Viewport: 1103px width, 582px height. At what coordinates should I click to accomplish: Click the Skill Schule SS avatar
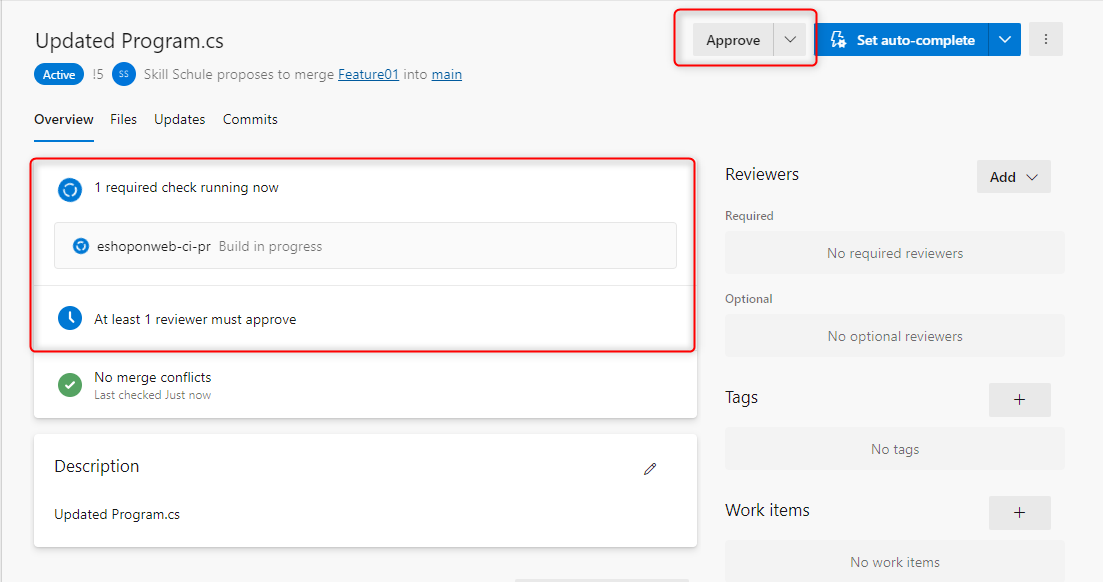tap(123, 74)
